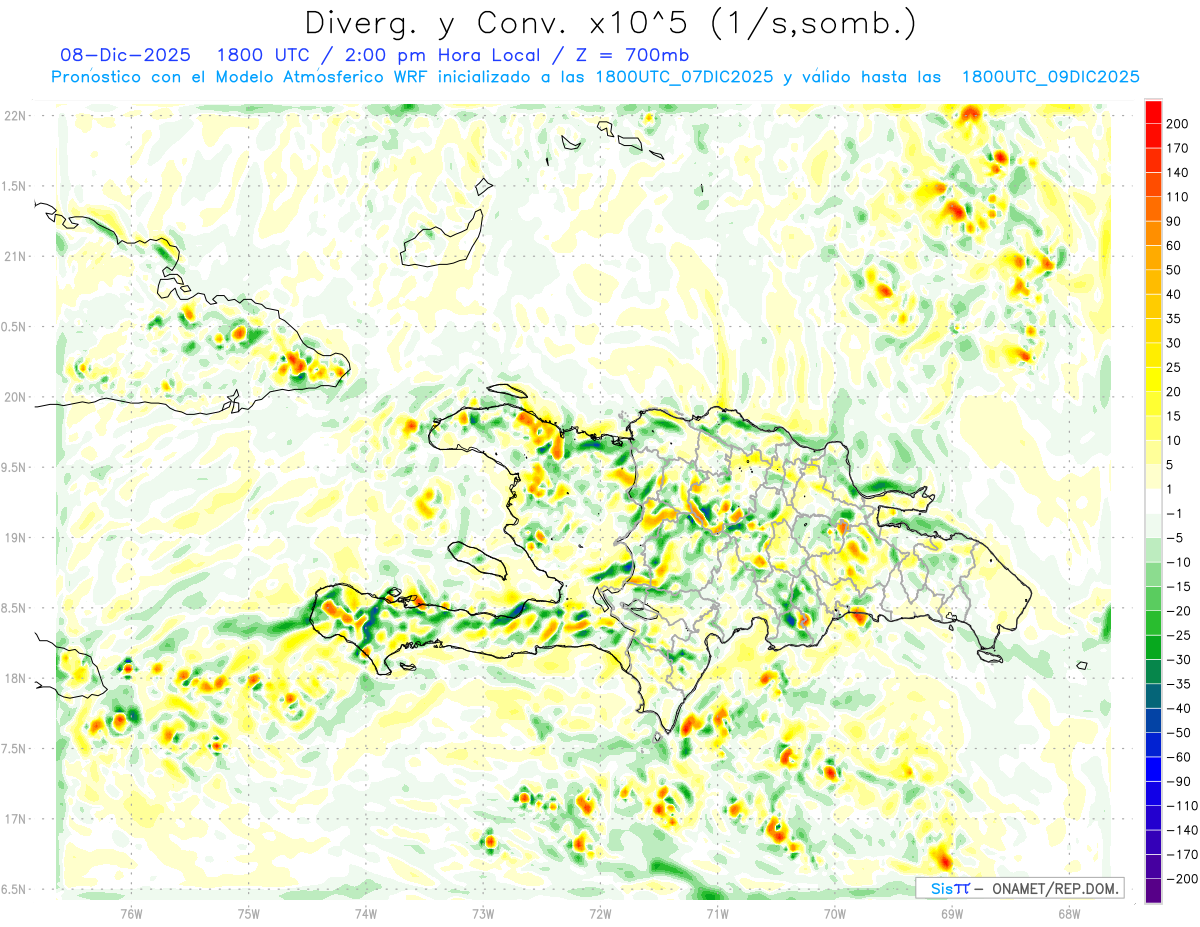Click the negative 5 colorbar value

pyautogui.click(x=1173, y=538)
